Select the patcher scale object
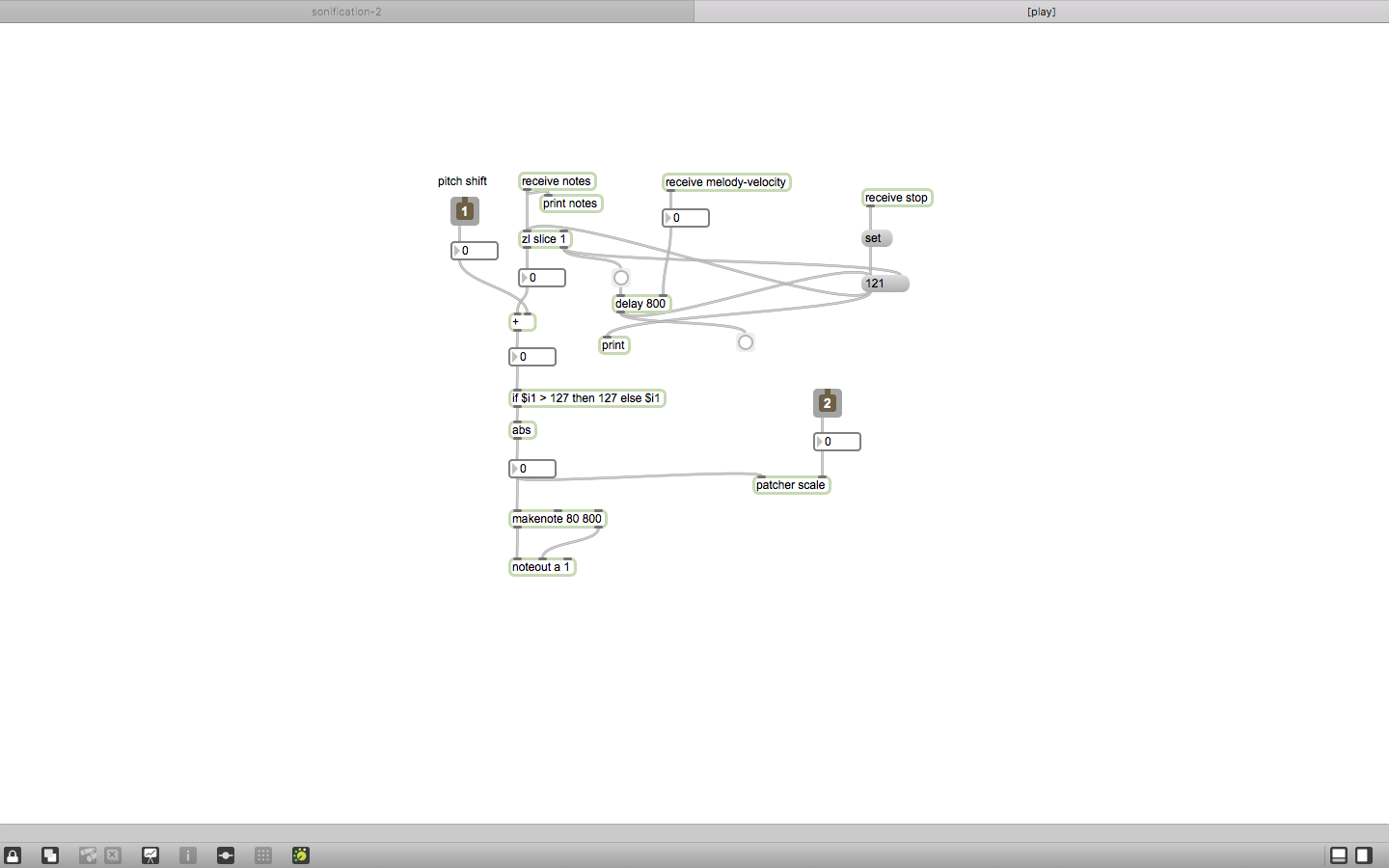Image resolution: width=1389 pixels, height=868 pixels. [791, 485]
